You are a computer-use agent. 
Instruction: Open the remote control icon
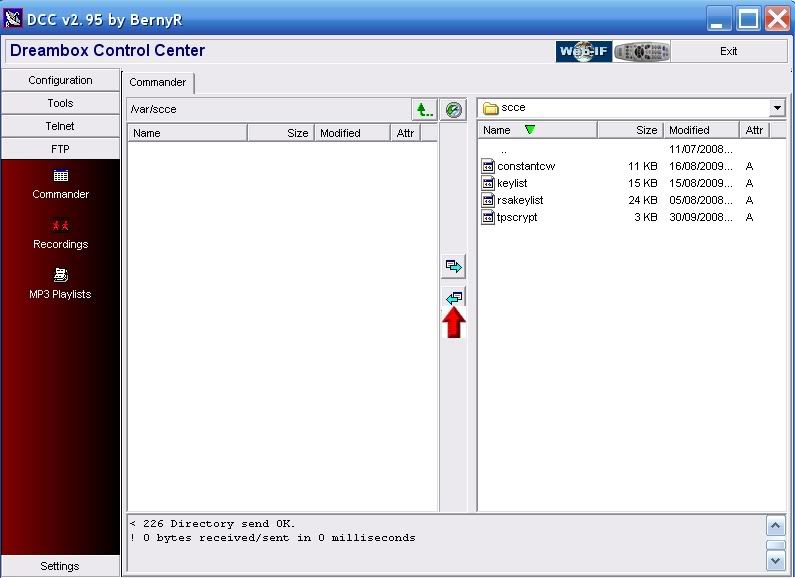641,51
